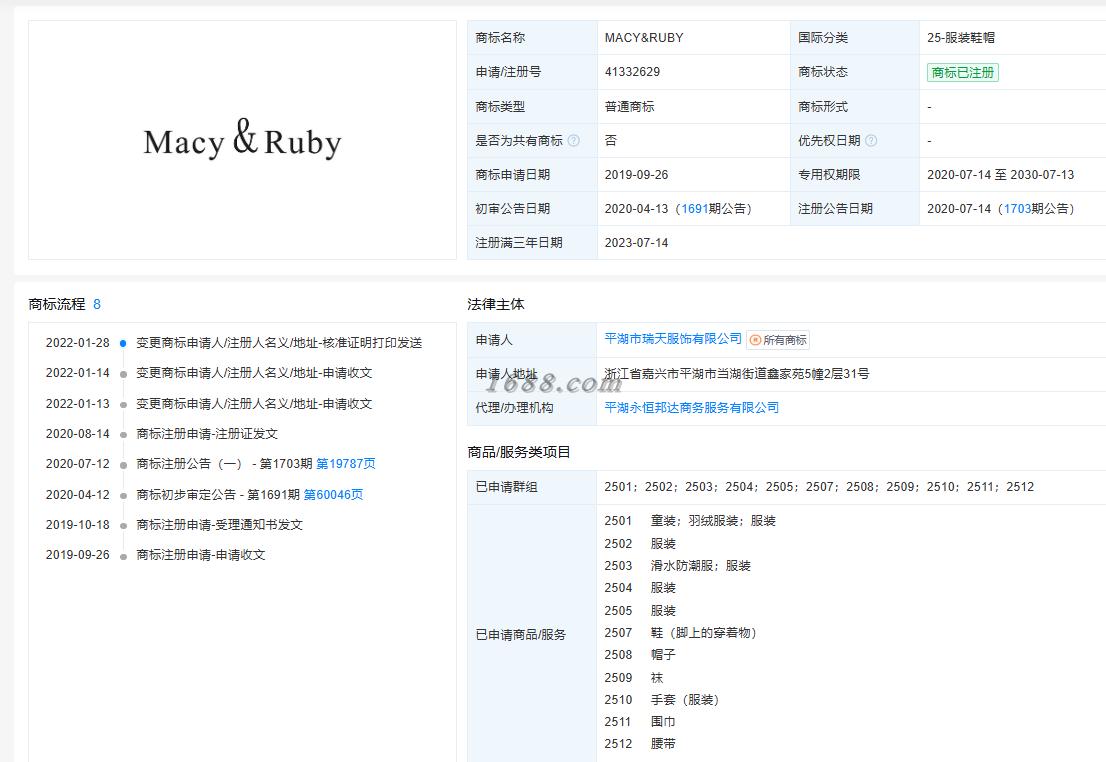The image size is (1106, 762).
Task: Click goods row 2501 童装；羽绒服装；服装
Action: click(x=690, y=521)
